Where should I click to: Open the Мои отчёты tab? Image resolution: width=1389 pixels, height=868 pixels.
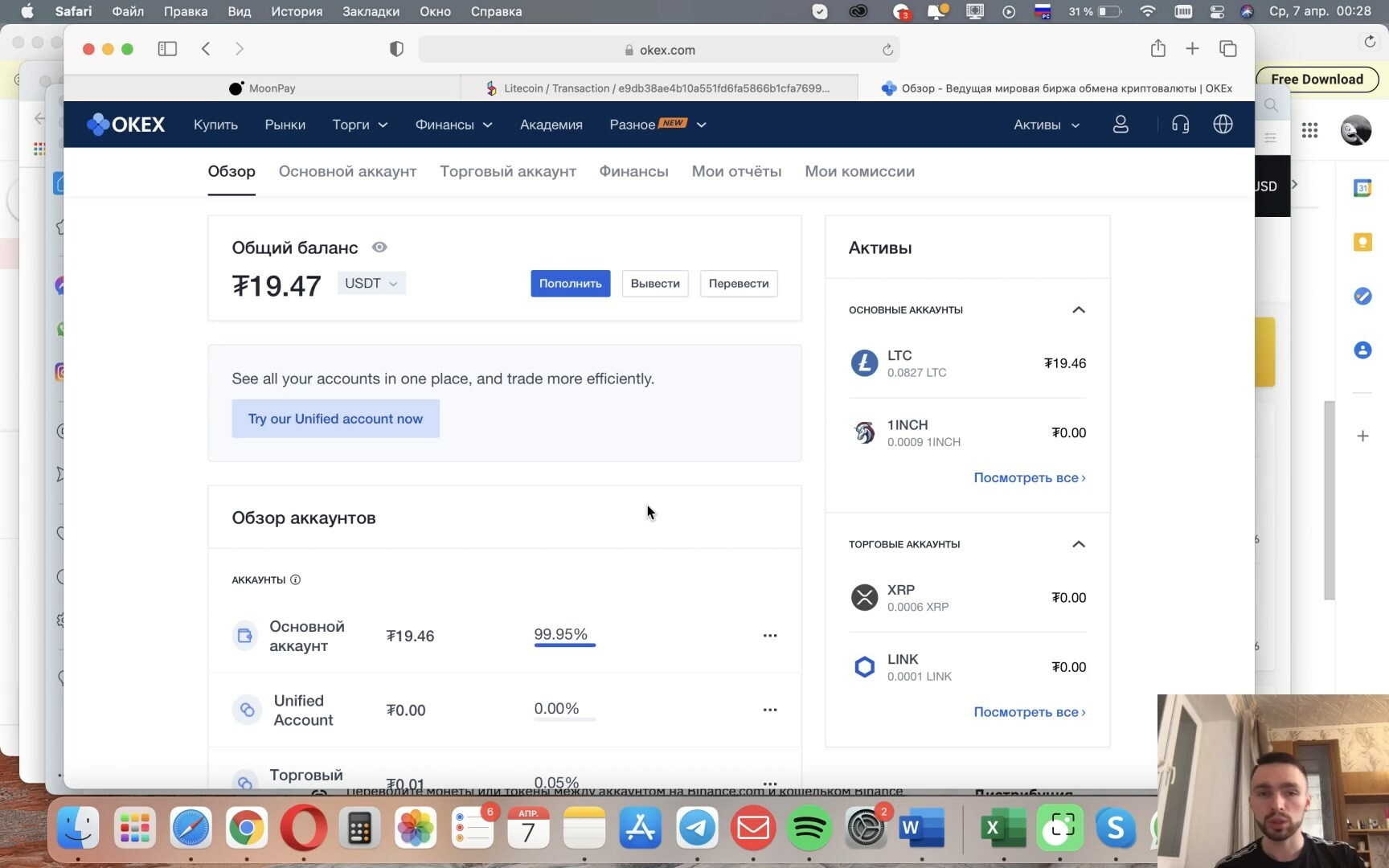click(736, 171)
